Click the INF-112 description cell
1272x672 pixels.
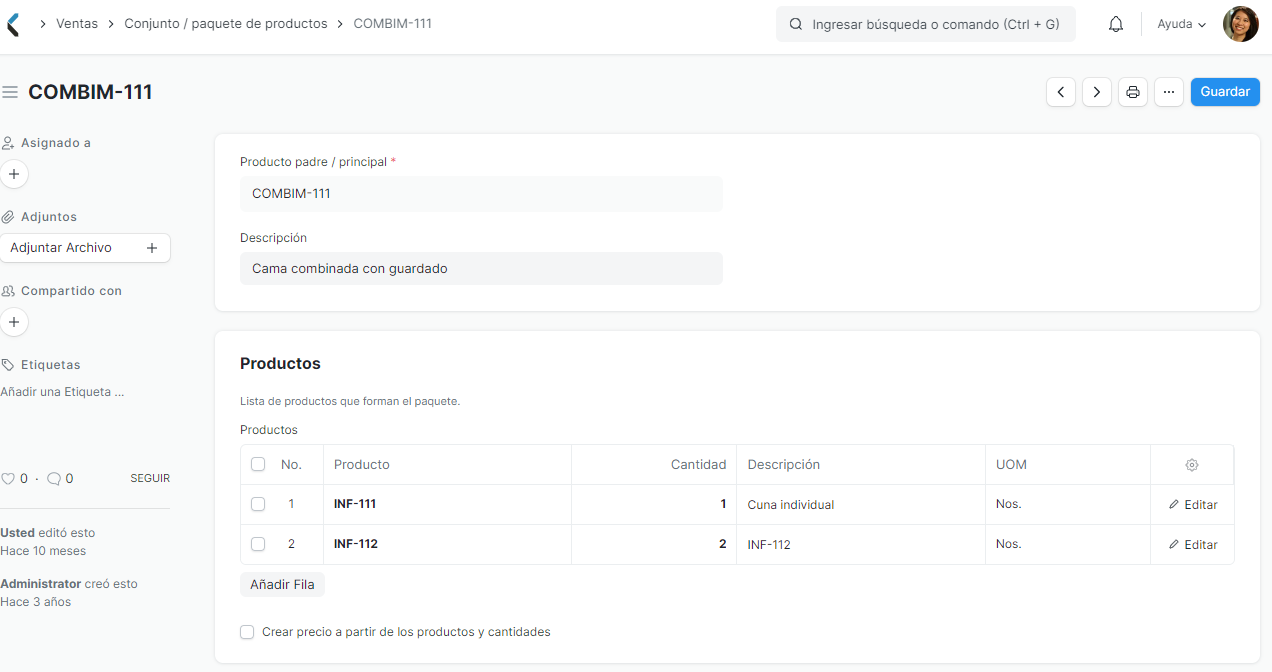coord(861,544)
